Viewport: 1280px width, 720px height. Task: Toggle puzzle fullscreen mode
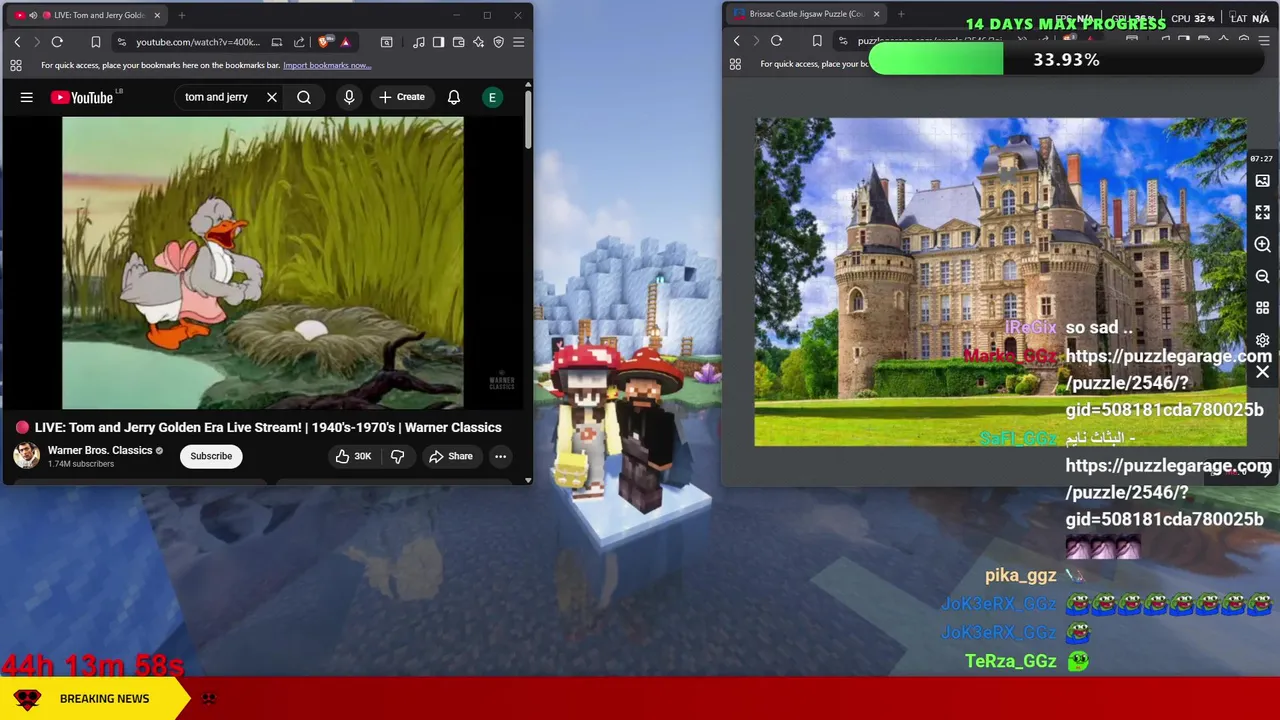pos(1262,212)
